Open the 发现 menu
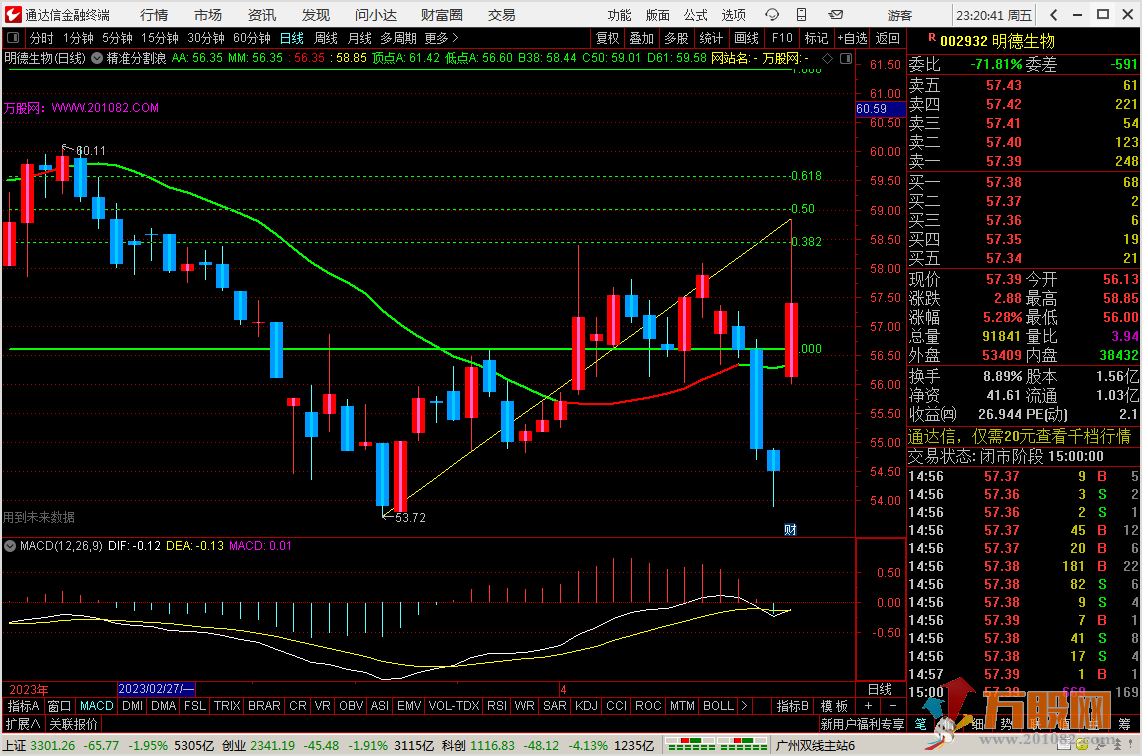Screen dimensions: 1142x756 tap(316, 15)
